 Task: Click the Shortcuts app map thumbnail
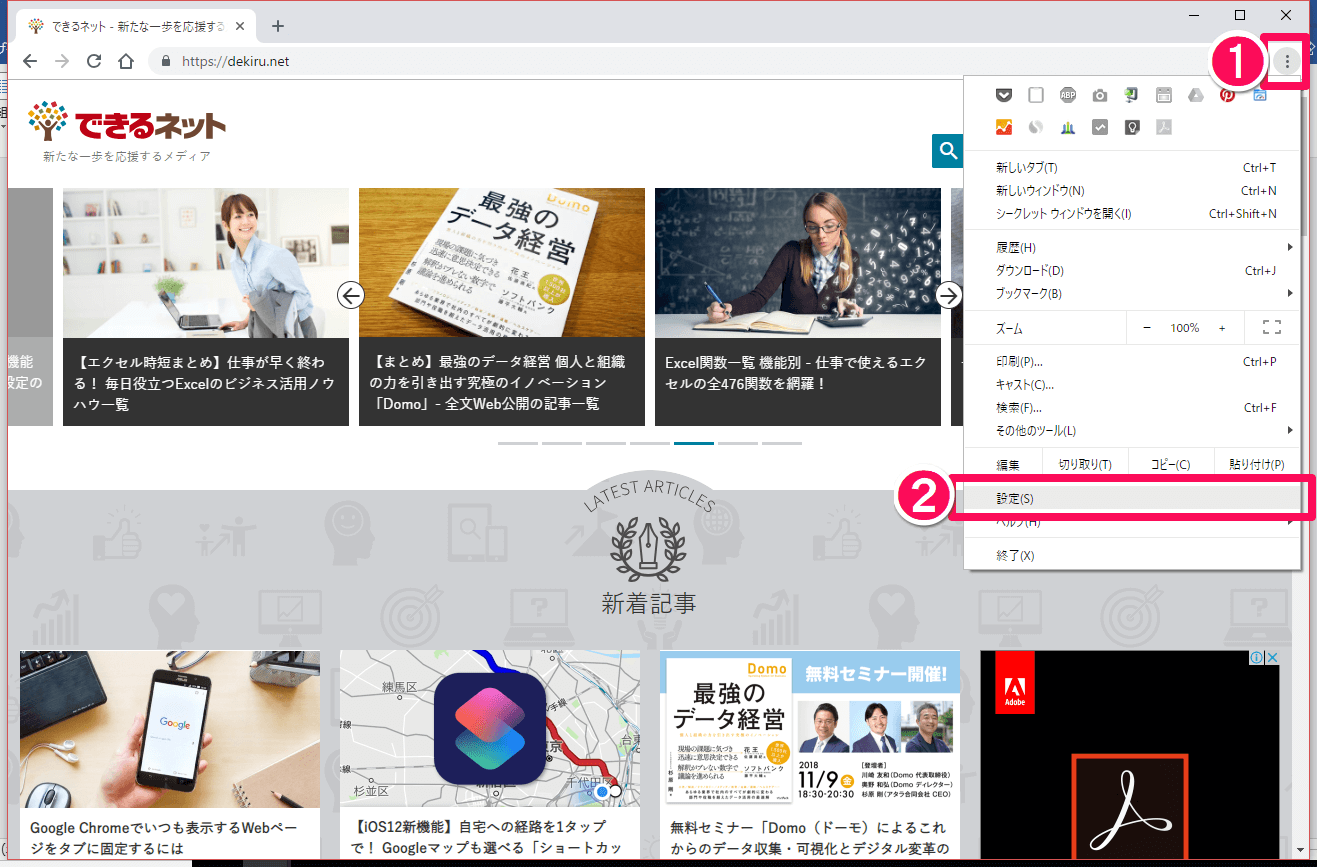coord(490,729)
